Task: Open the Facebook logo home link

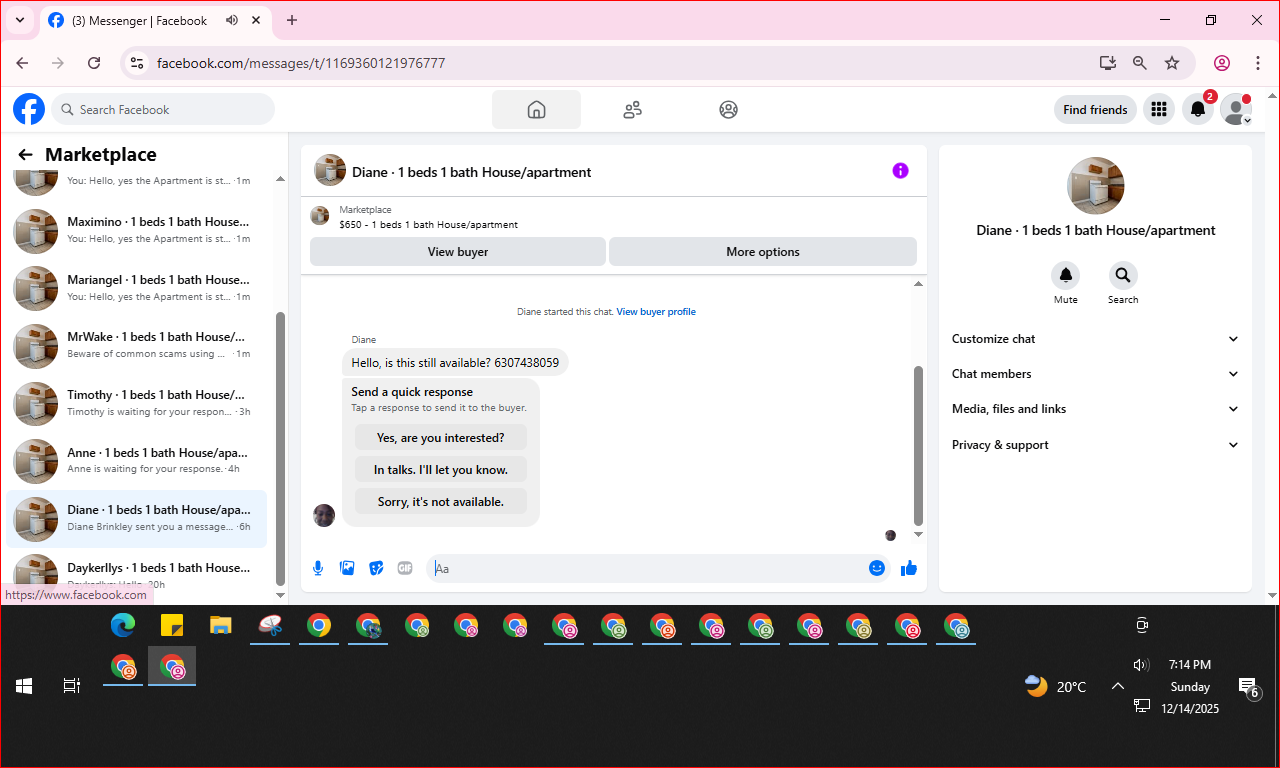Action: point(29,109)
